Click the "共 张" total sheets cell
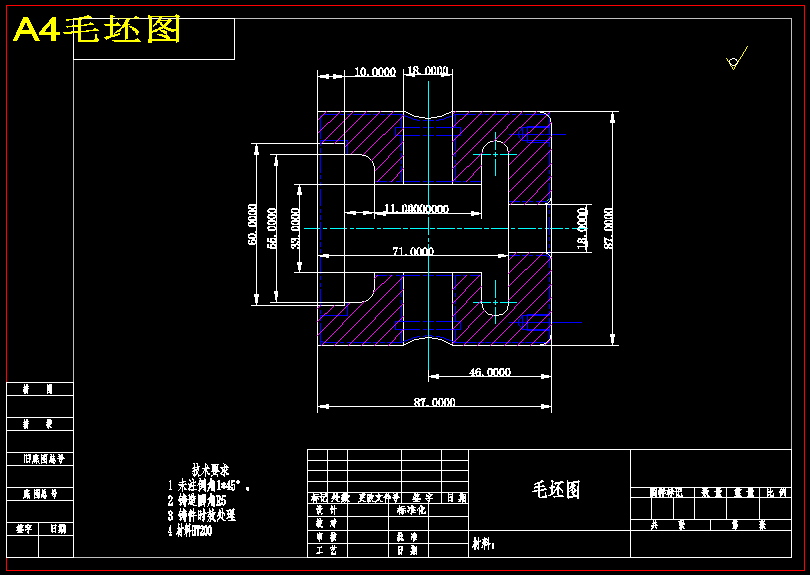The height and width of the screenshot is (575, 810). click(668, 525)
